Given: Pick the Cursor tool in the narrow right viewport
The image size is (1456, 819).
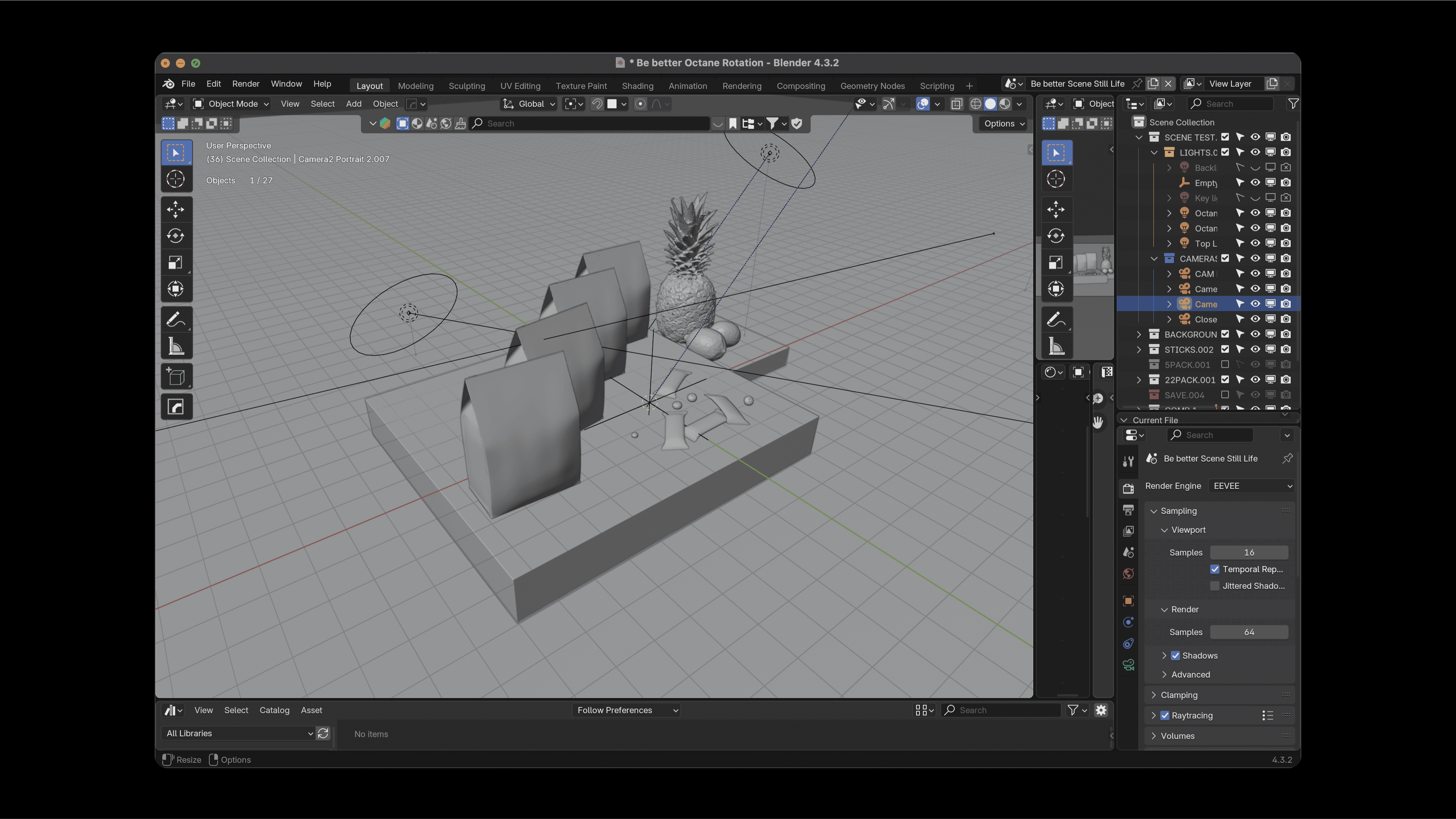Looking at the screenshot, I should point(1056,179).
